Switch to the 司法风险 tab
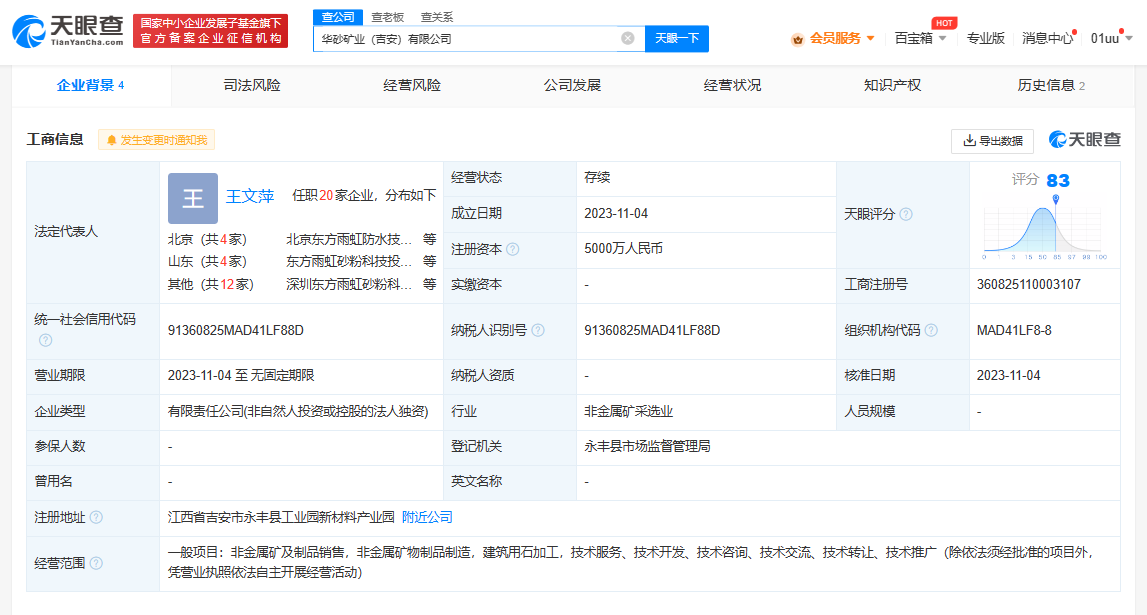This screenshot has height=615, width=1147. click(252, 86)
